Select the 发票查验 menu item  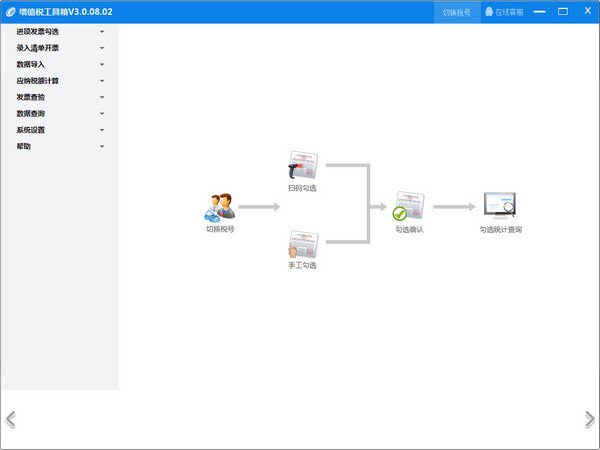(x=31, y=97)
